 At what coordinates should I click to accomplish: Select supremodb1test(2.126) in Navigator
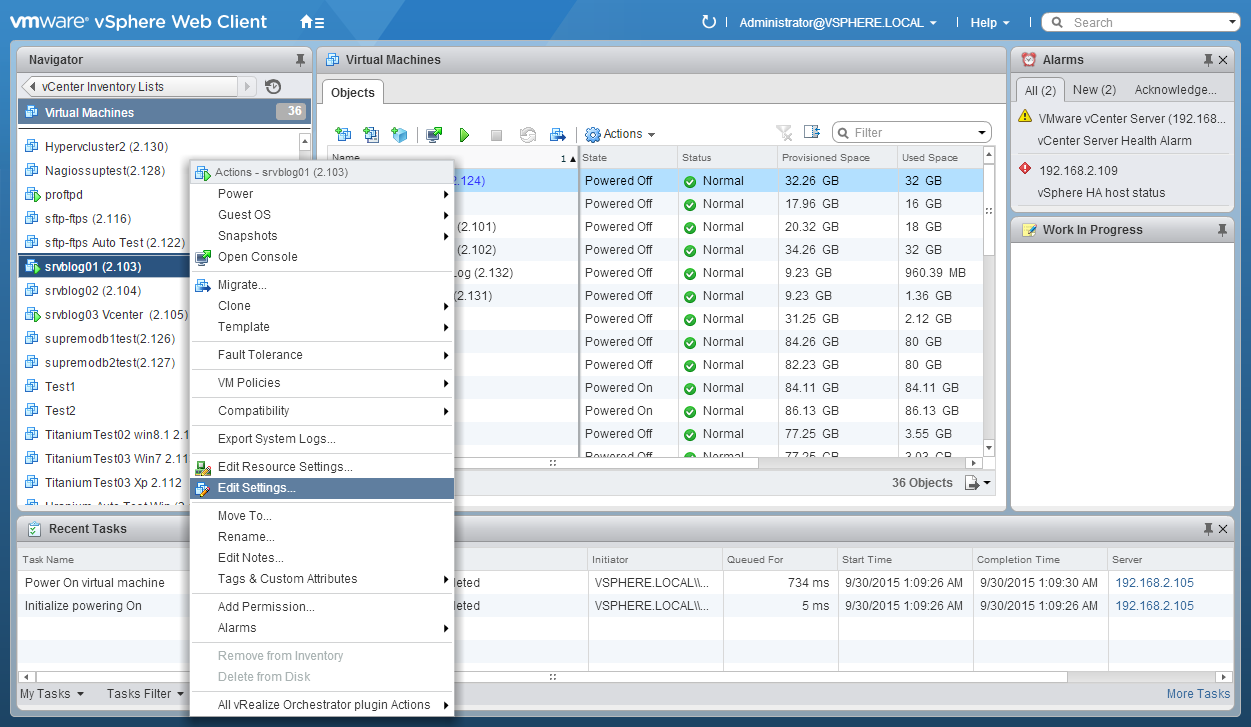click(x=110, y=339)
